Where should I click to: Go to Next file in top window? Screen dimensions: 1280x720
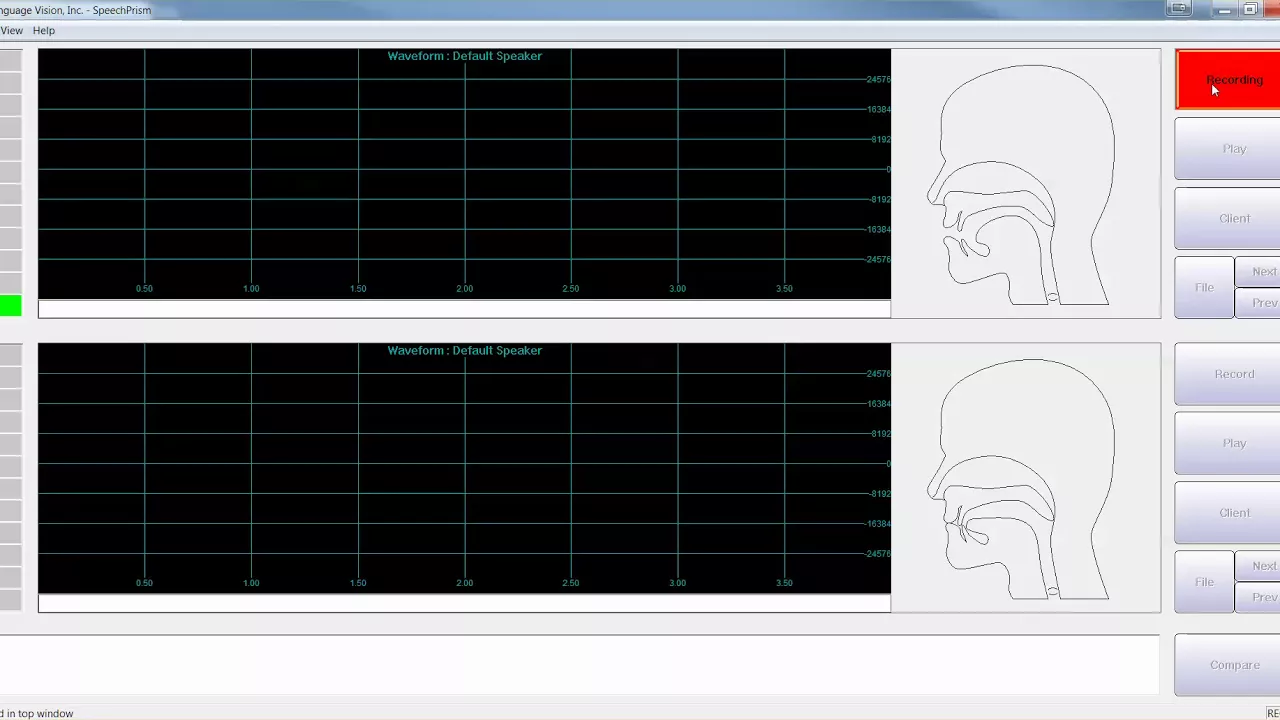pyautogui.click(x=1258, y=272)
